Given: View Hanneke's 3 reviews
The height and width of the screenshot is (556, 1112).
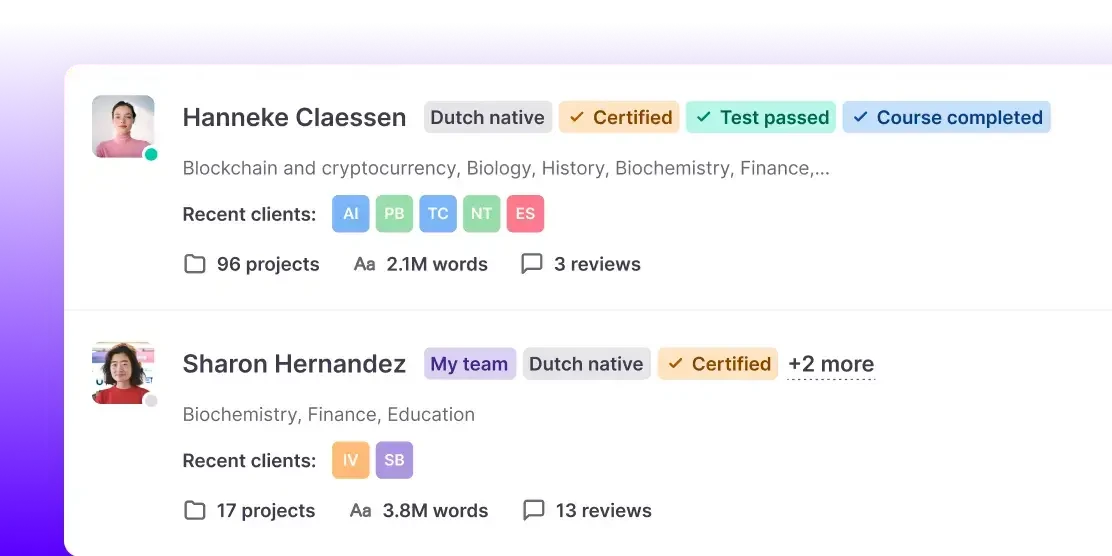Looking at the screenshot, I should point(597,264).
